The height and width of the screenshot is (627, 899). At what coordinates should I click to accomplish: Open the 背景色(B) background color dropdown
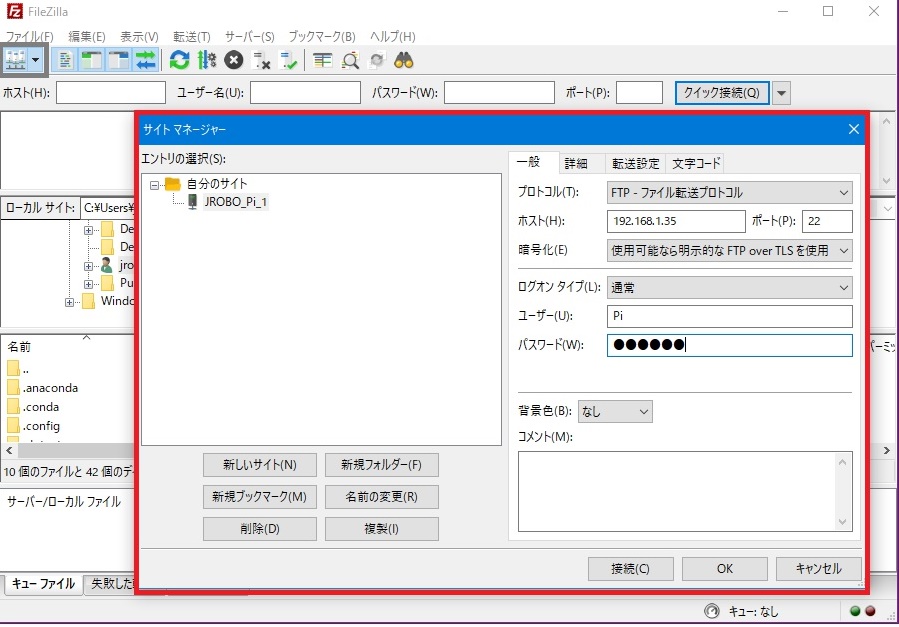[615, 412]
